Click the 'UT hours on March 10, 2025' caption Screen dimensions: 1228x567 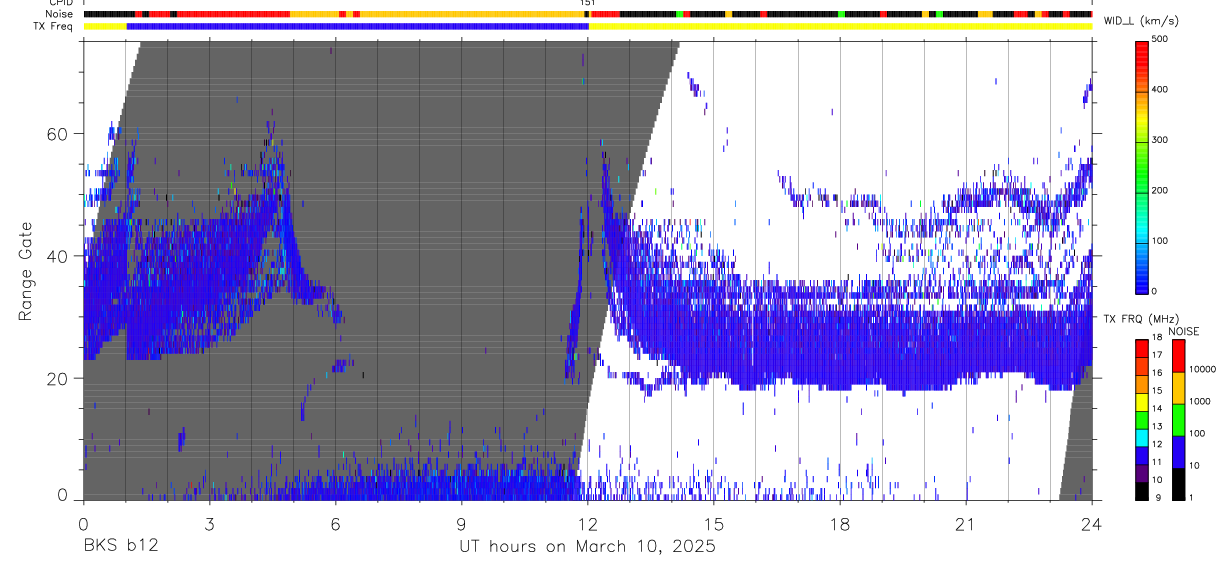pos(587,546)
